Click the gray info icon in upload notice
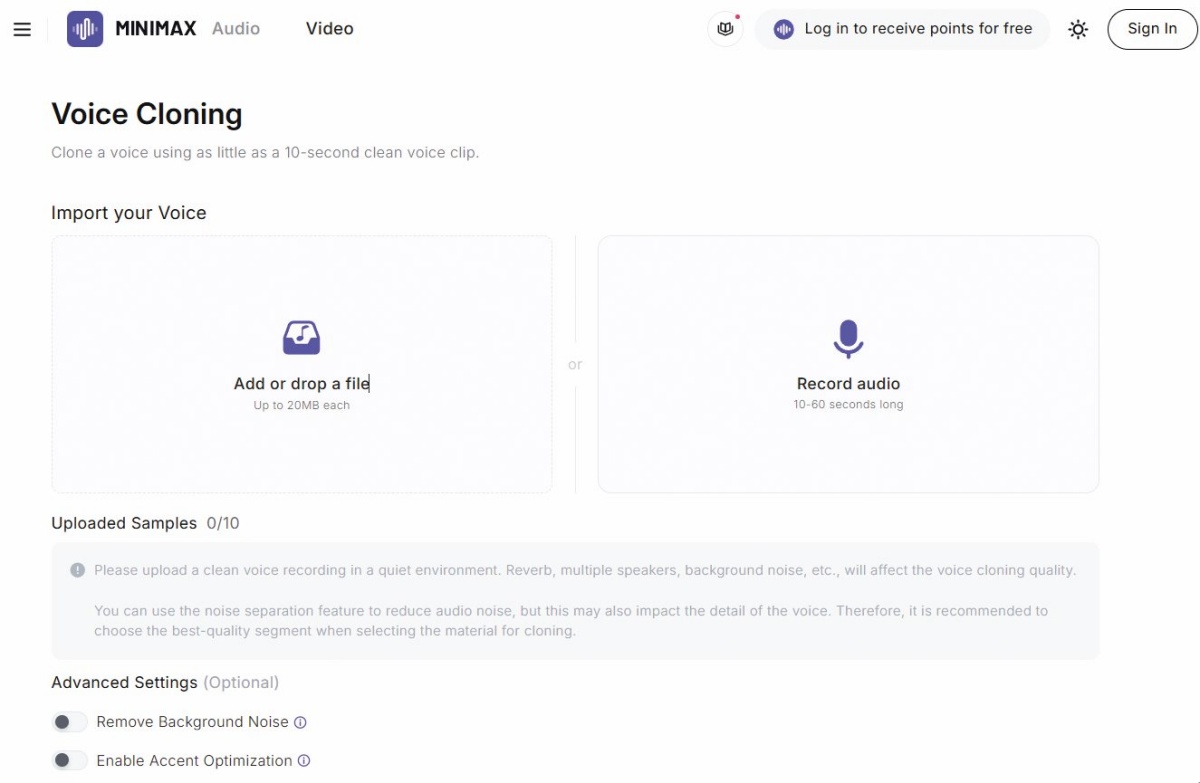 pos(77,570)
